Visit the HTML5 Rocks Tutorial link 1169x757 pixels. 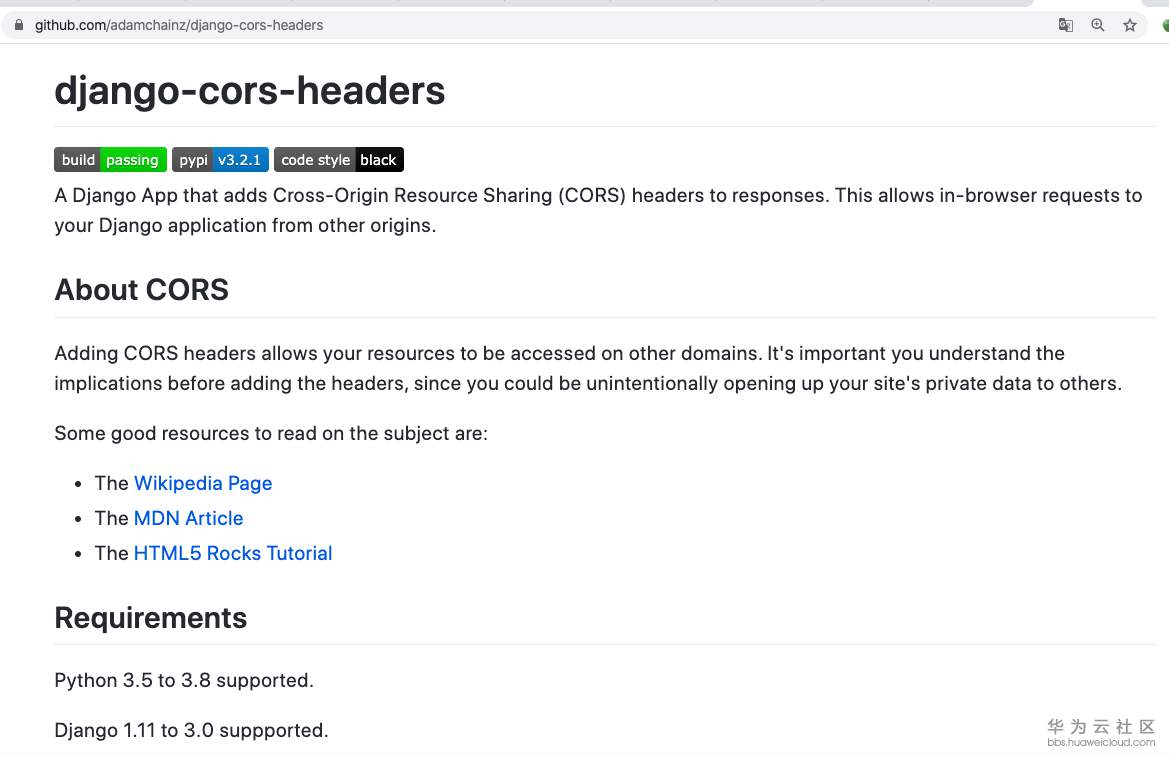point(233,553)
